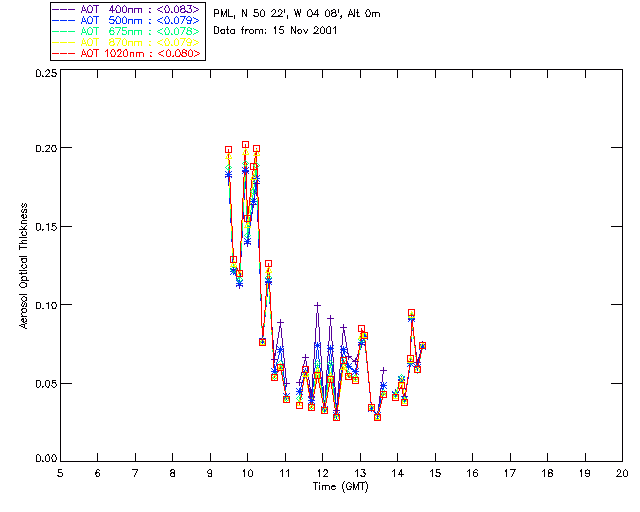Click the x-axis label 20
Viewport: 640px width, 512px height.
tap(622, 473)
